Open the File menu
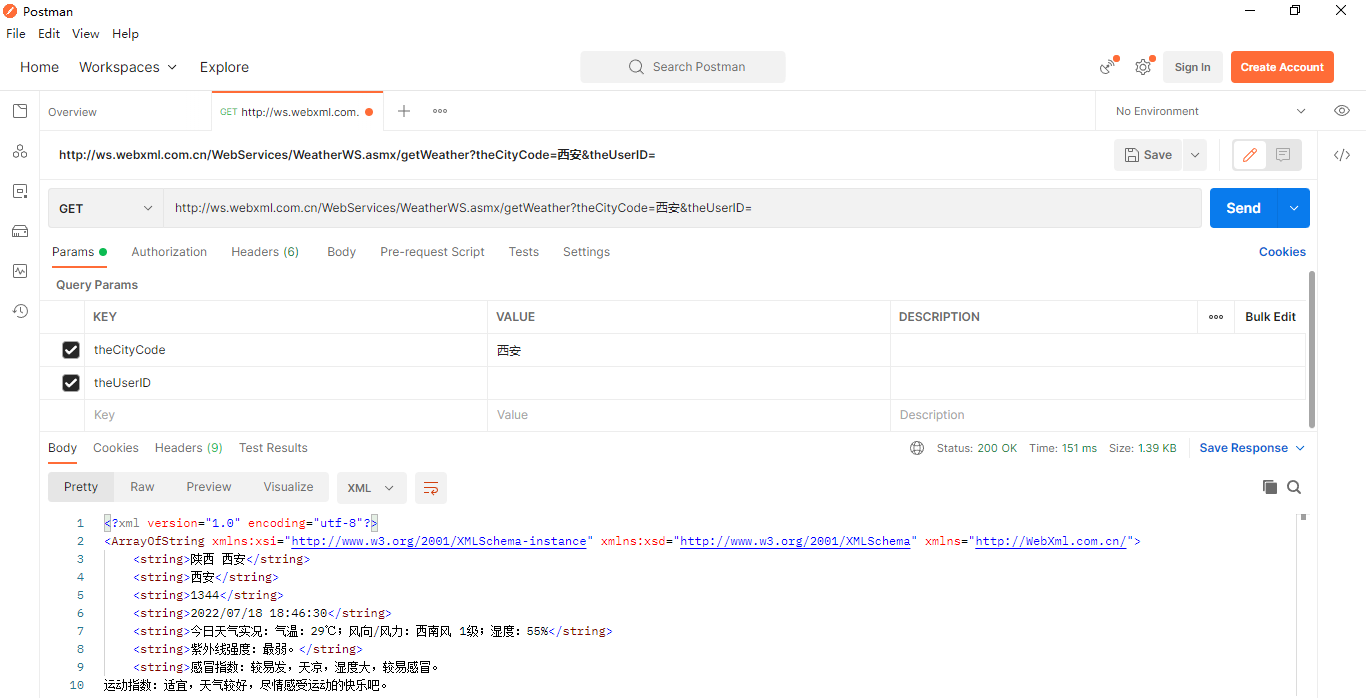1366x698 pixels. tap(16, 33)
